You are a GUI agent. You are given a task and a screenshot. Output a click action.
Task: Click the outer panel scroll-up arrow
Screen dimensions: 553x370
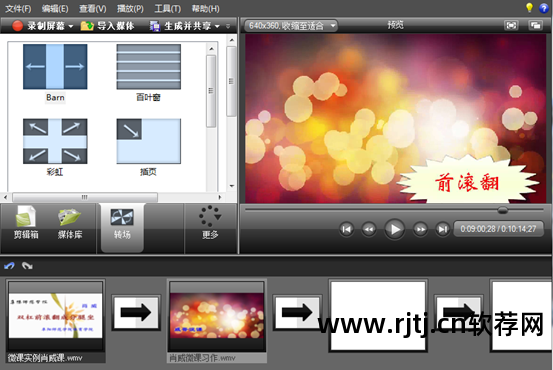pyautogui.click(x=232, y=40)
